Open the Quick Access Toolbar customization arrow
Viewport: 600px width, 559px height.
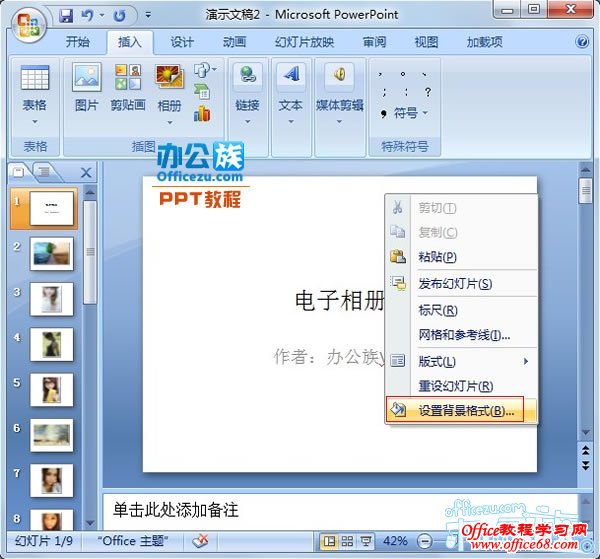coord(148,15)
